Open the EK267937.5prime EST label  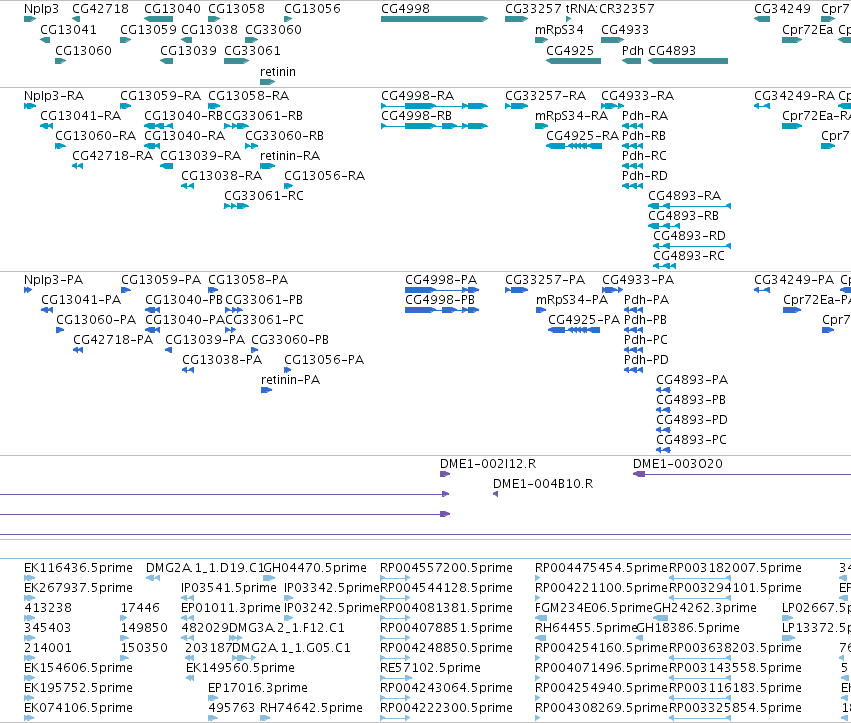pos(78,588)
